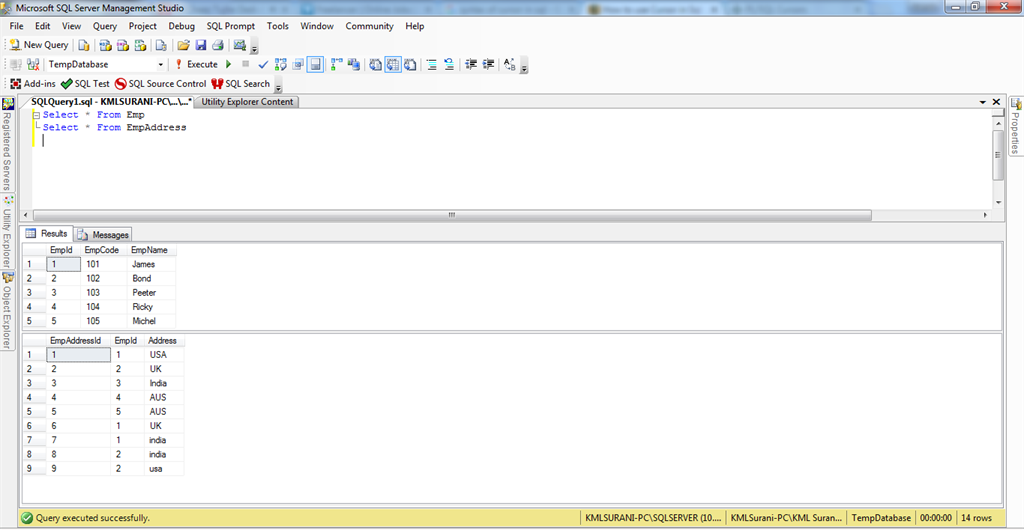Click the Connect icon in the SQL editor toolbar

(x=16, y=65)
